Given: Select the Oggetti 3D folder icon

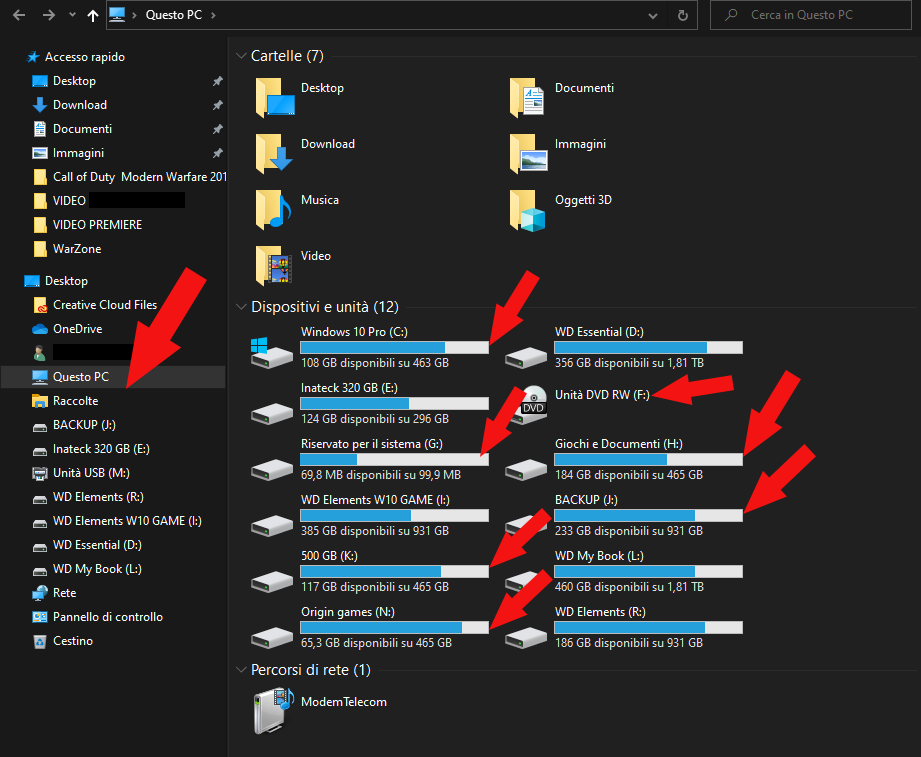Looking at the screenshot, I should click(x=527, y=210).
